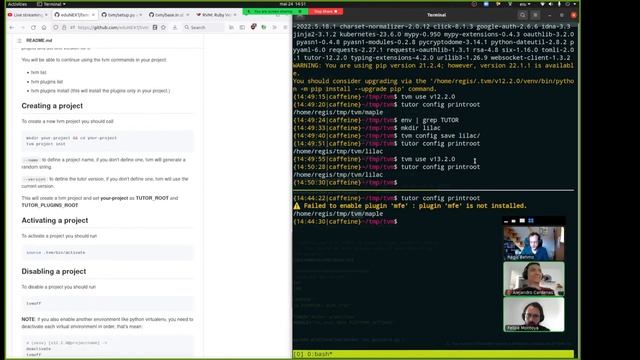Click the clock in the top bar
Image resolution: width=640 pixels, height=360 pixels.
point(293,4)
